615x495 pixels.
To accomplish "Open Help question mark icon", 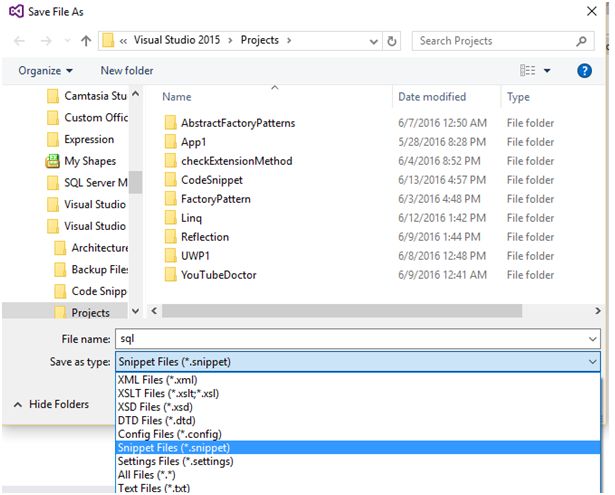I will click(584, 71).
